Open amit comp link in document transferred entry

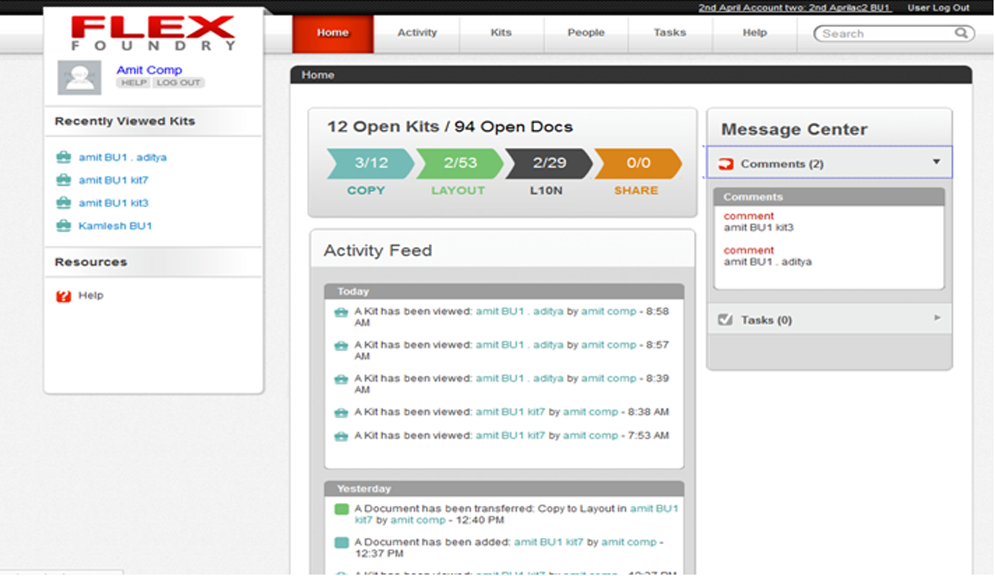(418, 520)
